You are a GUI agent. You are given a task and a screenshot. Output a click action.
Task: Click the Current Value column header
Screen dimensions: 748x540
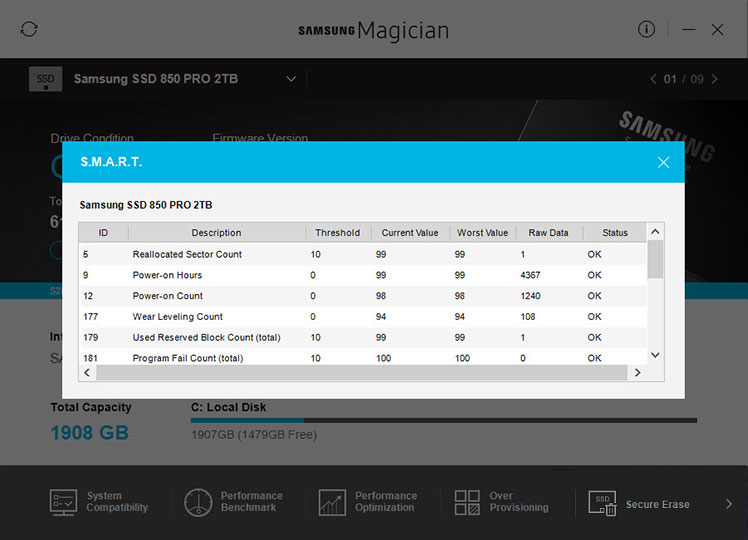point(410,233)
